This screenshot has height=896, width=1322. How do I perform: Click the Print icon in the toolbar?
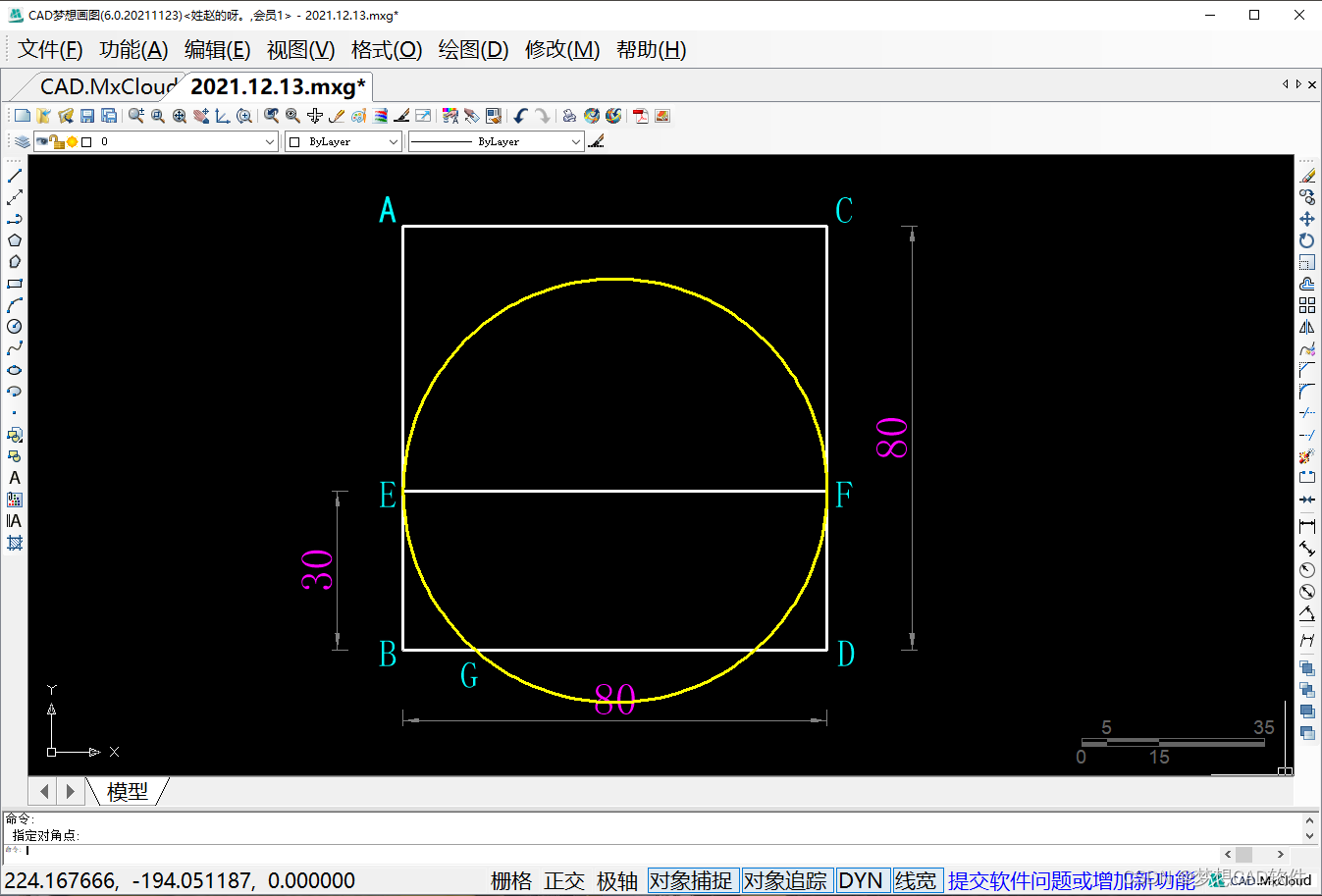[570, 116]
